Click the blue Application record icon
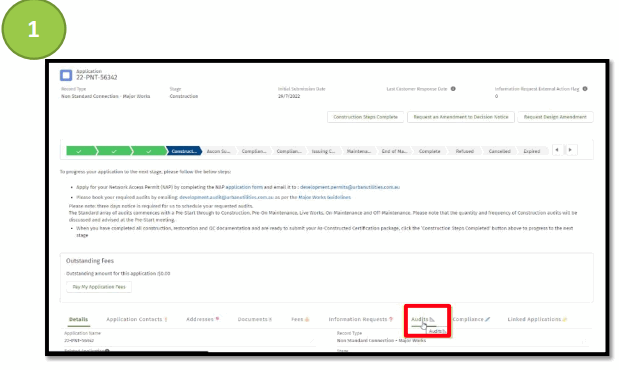This screenshot has width=619, height=370. (66, 75)
